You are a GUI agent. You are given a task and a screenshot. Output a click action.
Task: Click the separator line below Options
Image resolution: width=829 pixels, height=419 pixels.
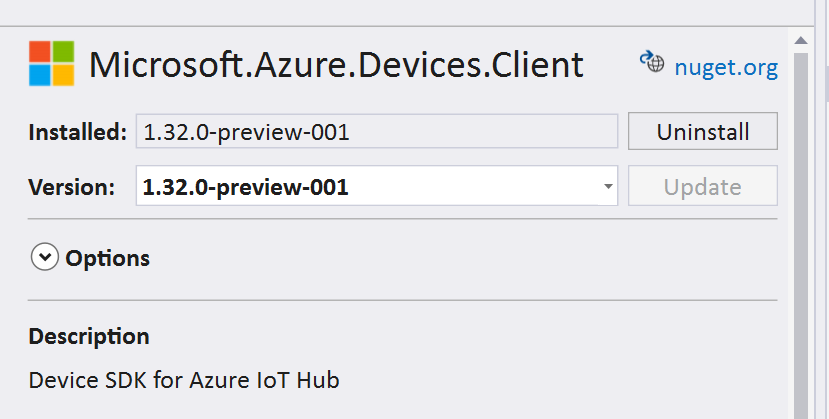click(x=402, y=300)
